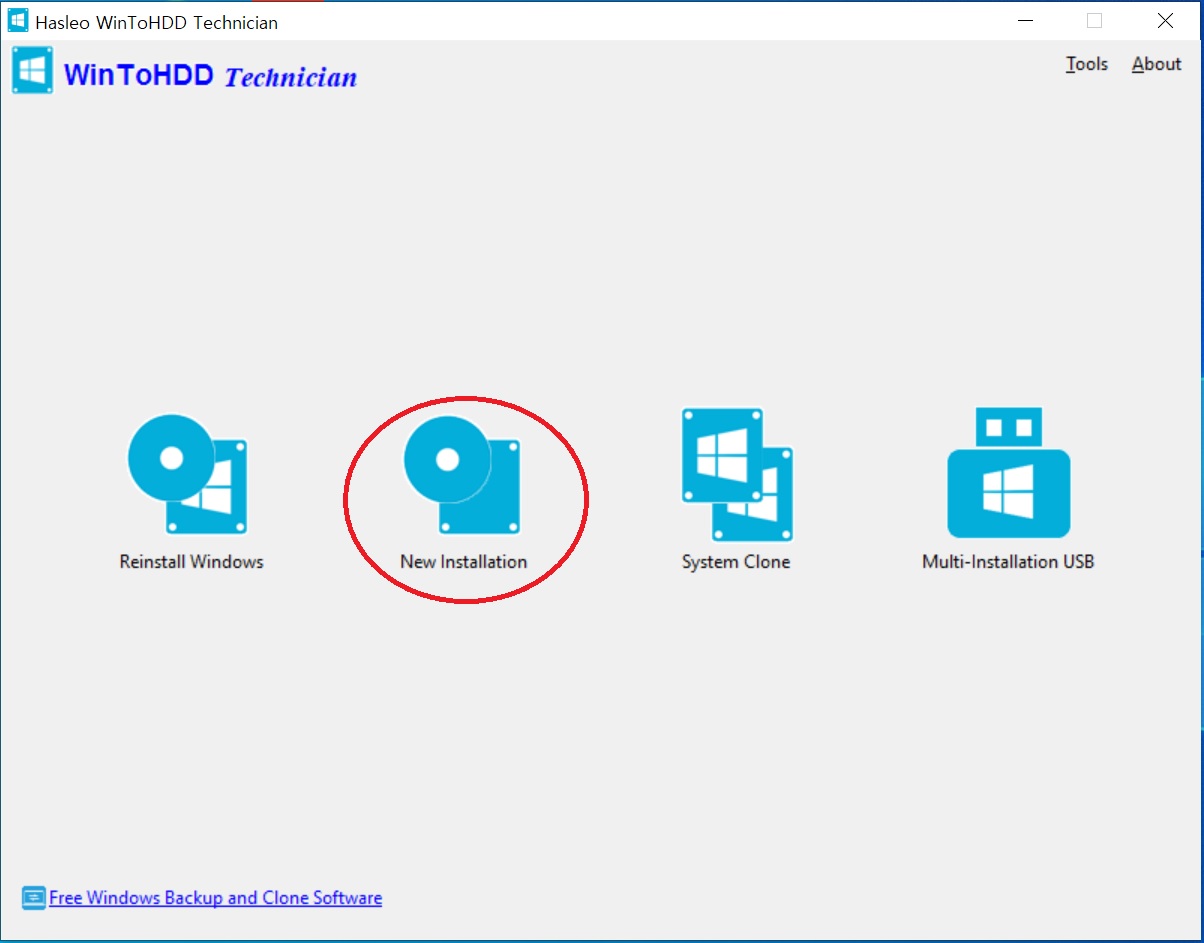Viewport: 1204px width, 943px height.
Task: Click the System Clone label
Action: (x=736, y=562)
